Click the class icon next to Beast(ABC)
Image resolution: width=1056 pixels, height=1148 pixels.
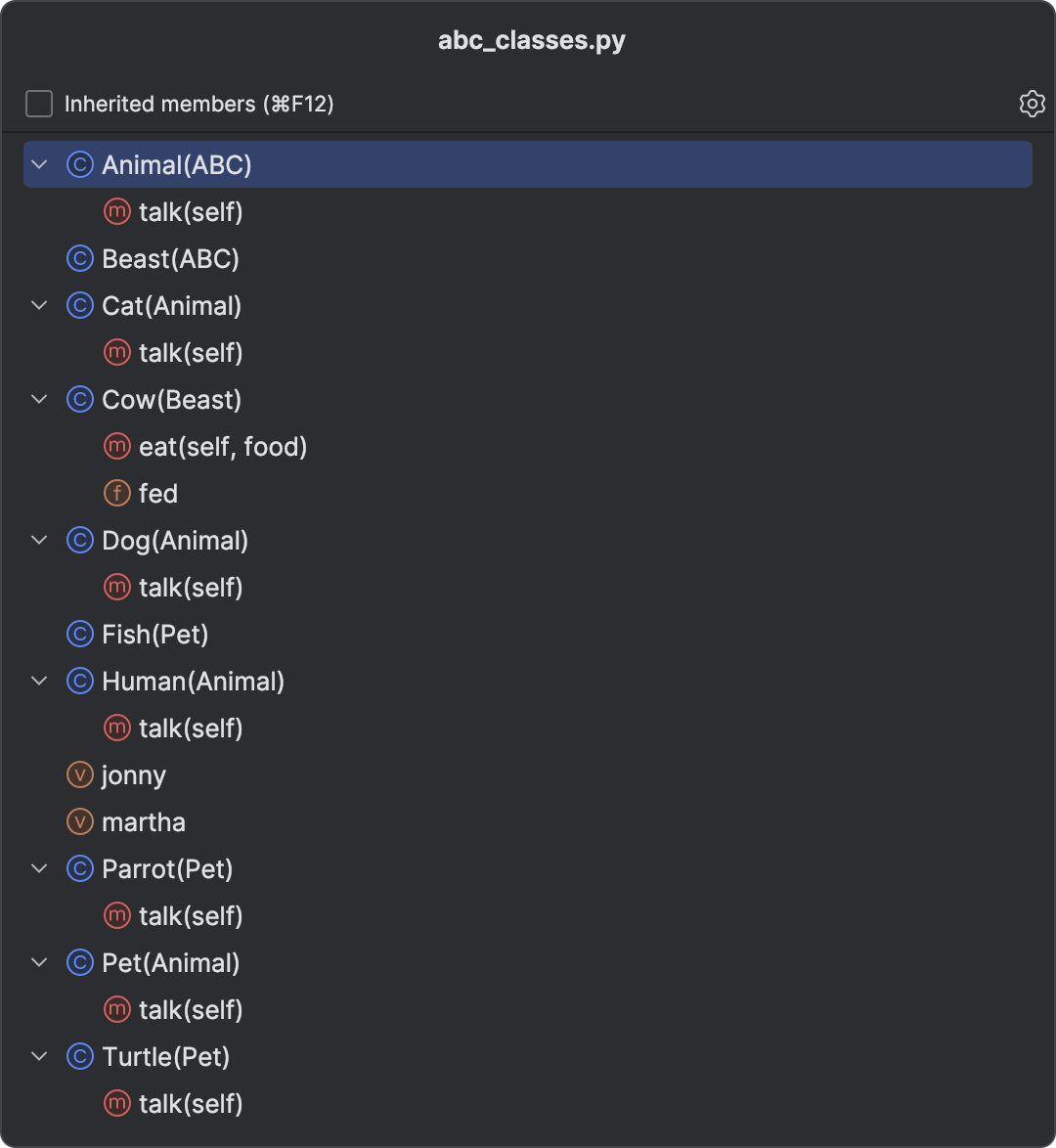[x=80, y=258]
